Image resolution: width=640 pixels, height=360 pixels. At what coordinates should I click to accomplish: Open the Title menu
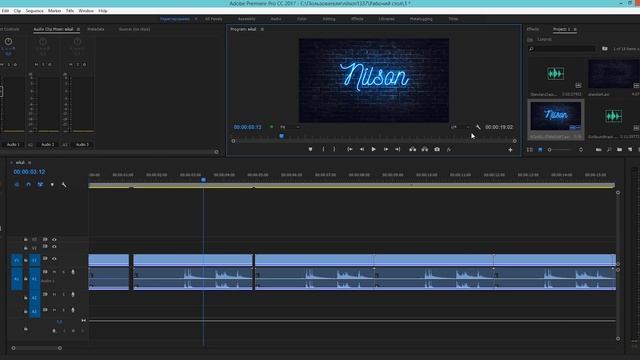70,11
